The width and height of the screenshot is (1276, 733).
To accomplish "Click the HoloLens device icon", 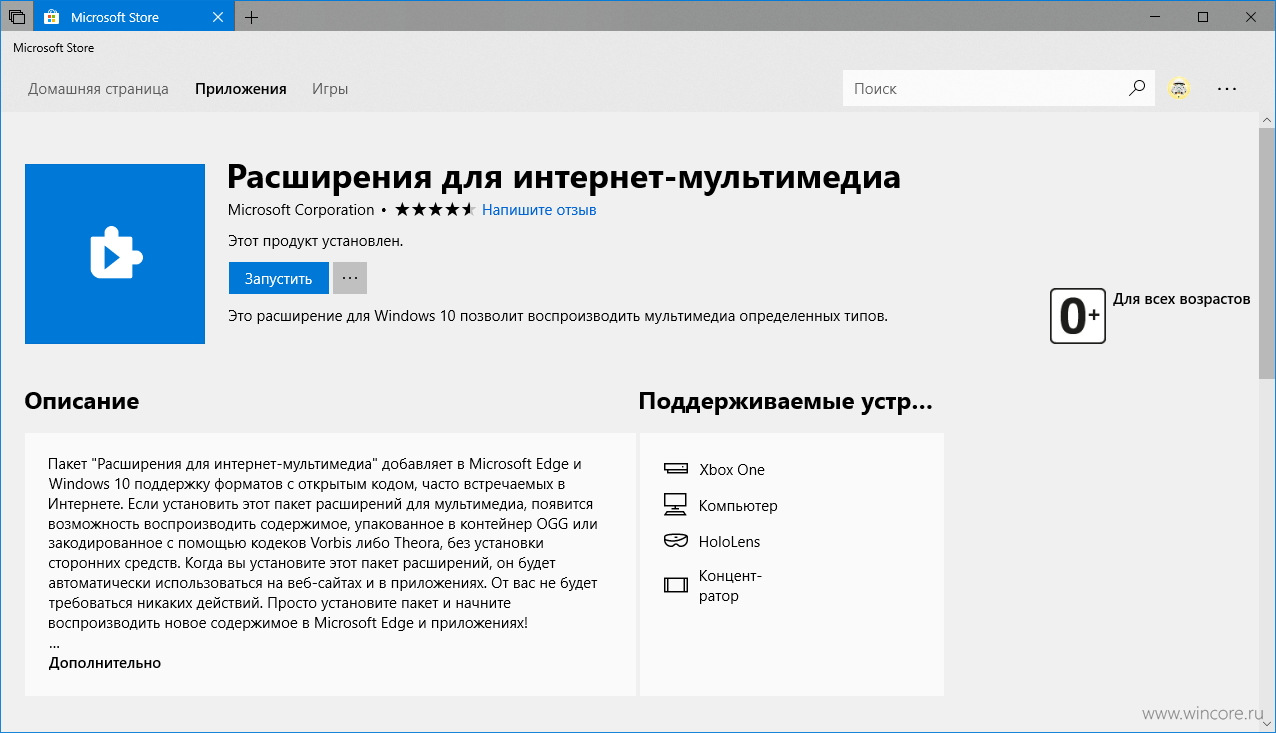I will [x=676, y=541].
